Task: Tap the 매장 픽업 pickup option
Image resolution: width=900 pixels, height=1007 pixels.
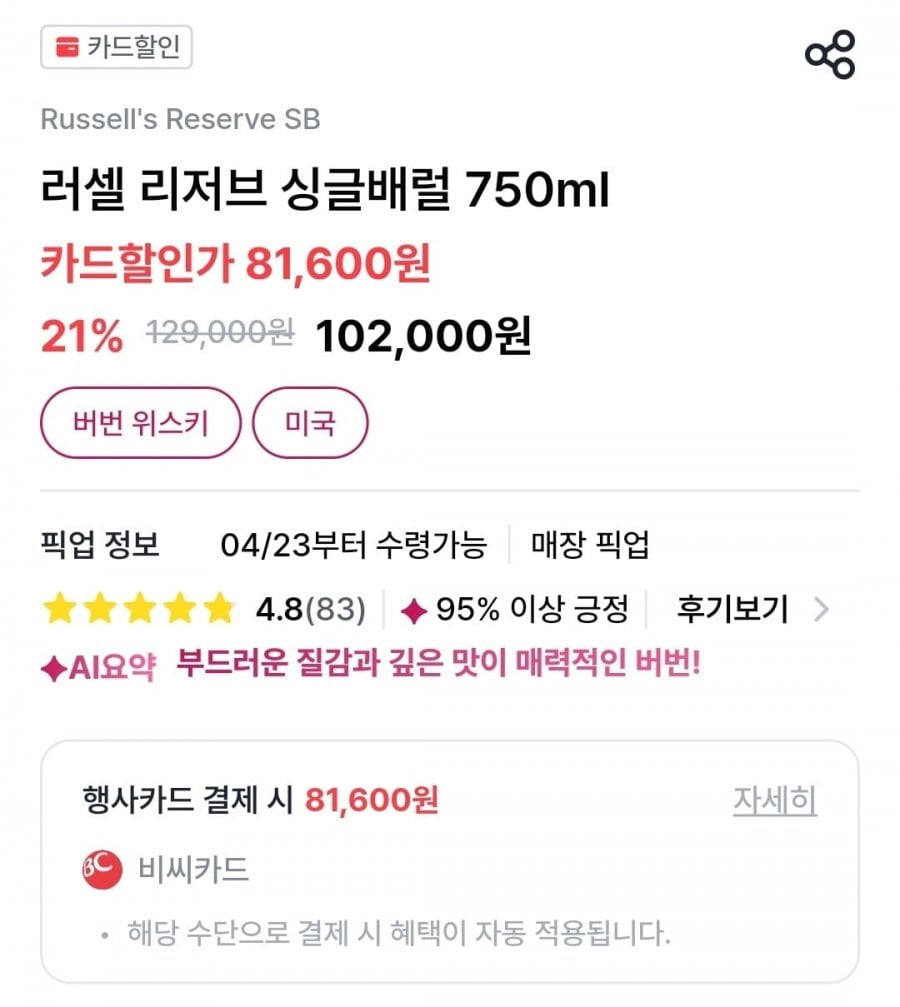Action: [x=590, y=546]
